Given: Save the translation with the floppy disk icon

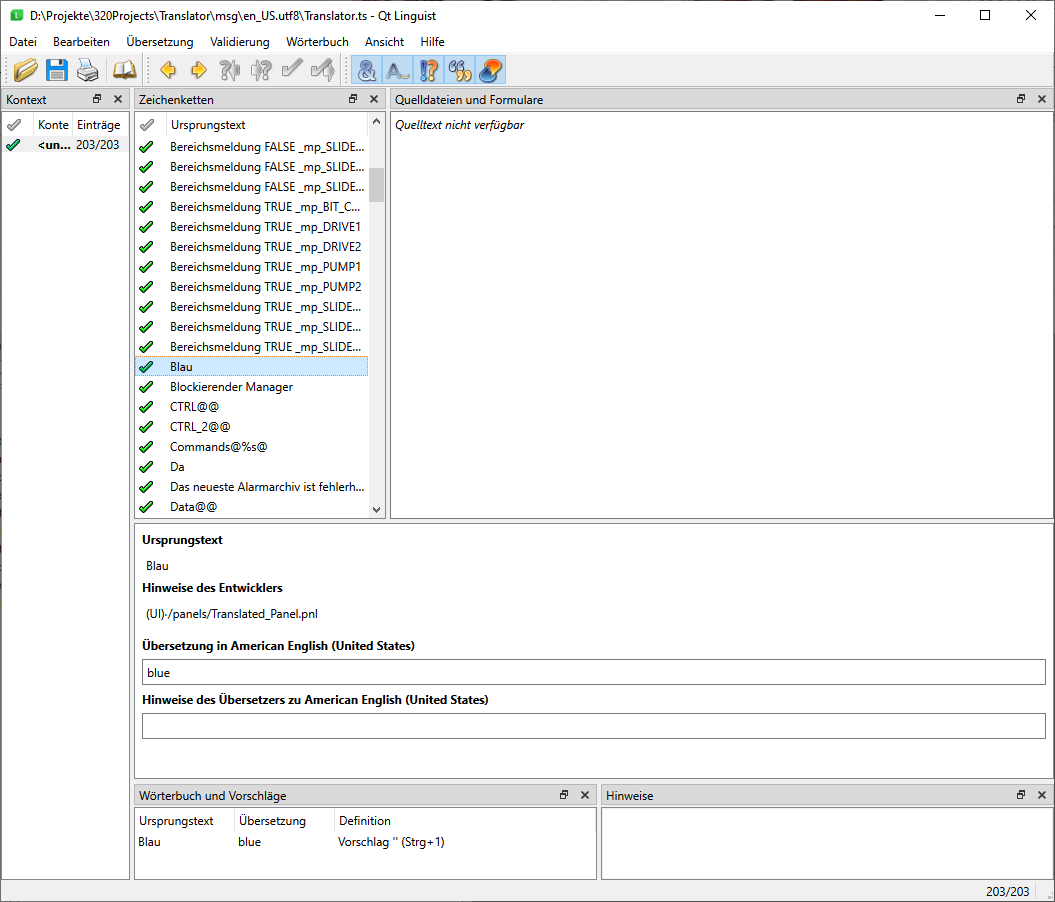Looking at the screenshot, I should [57, 70].
